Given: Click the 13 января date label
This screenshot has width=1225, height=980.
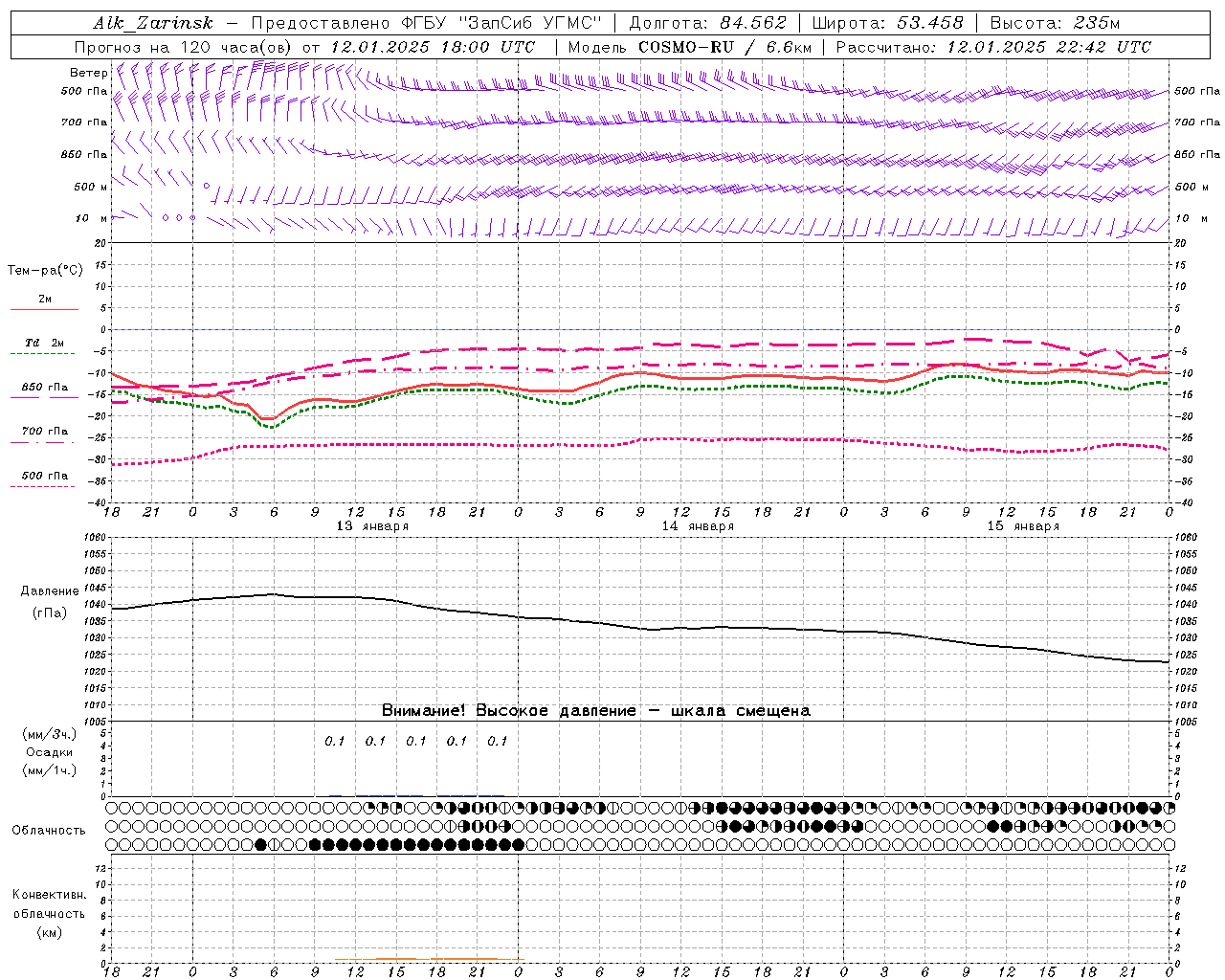Looking at the screenshot, I should (x=372, y=526).
